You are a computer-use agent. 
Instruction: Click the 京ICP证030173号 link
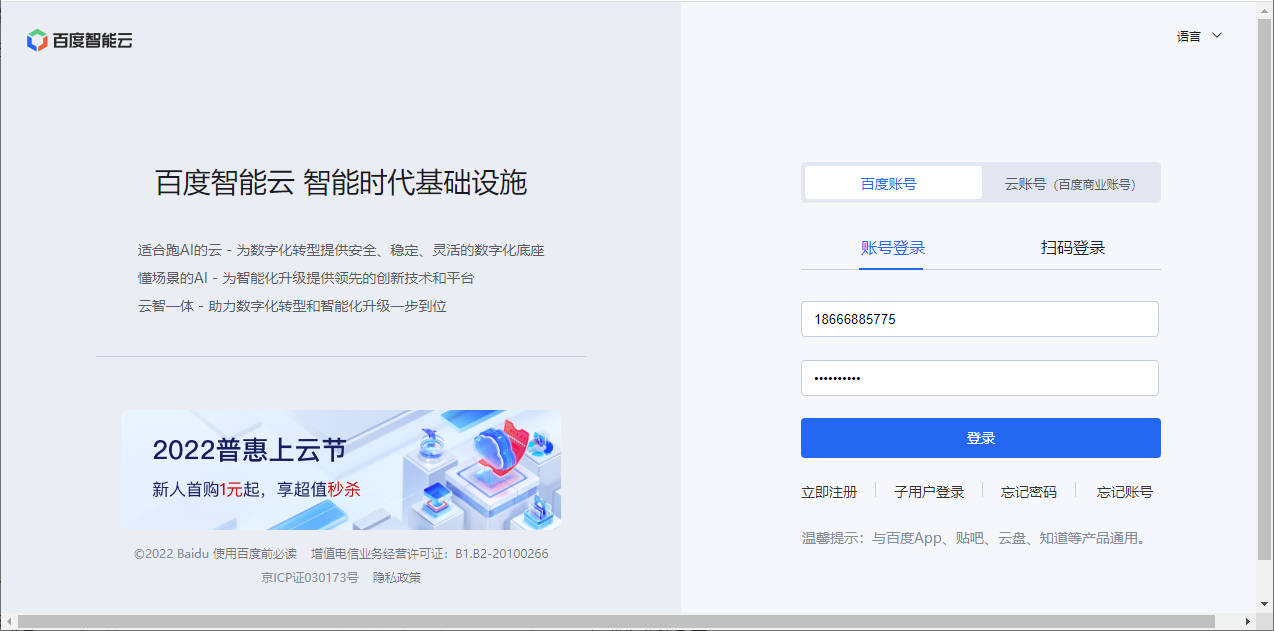coord(310,577)
